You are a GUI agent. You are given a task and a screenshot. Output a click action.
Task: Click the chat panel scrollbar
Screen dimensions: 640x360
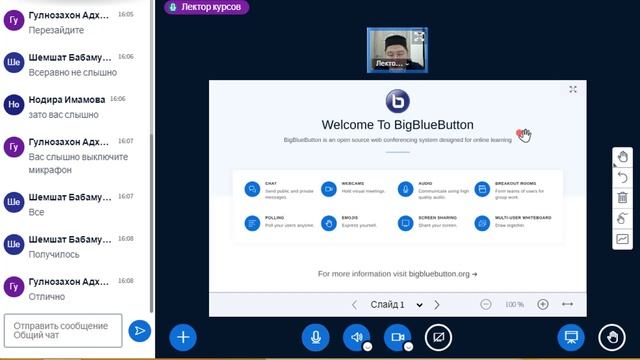click(x=152, y=222)
